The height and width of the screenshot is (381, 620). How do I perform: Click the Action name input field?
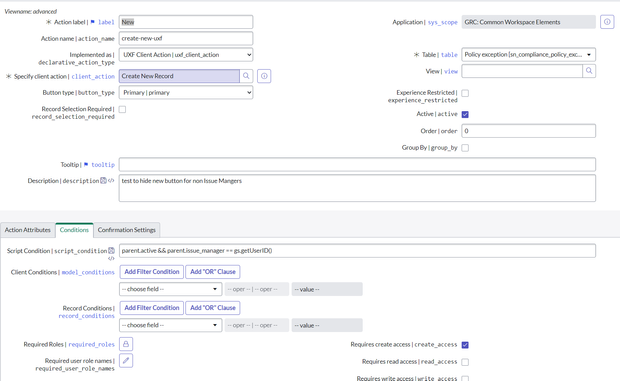pyautogui.click(x=186, y=38)
